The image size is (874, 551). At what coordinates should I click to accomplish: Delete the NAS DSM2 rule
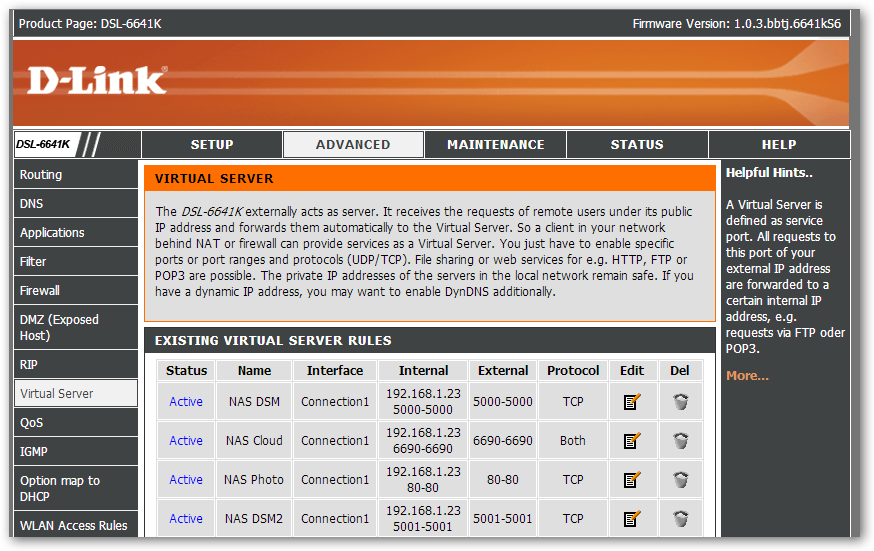point(680,519)
